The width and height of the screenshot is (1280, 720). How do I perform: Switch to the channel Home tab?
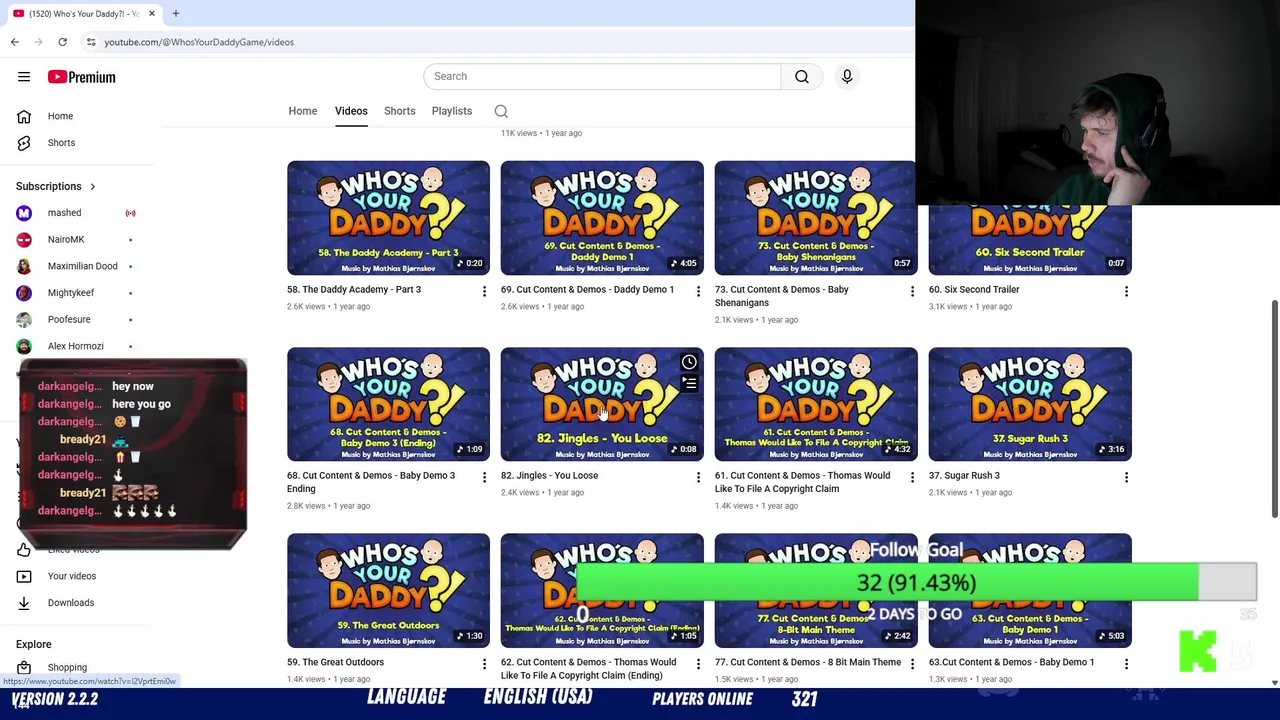[303, 111]
